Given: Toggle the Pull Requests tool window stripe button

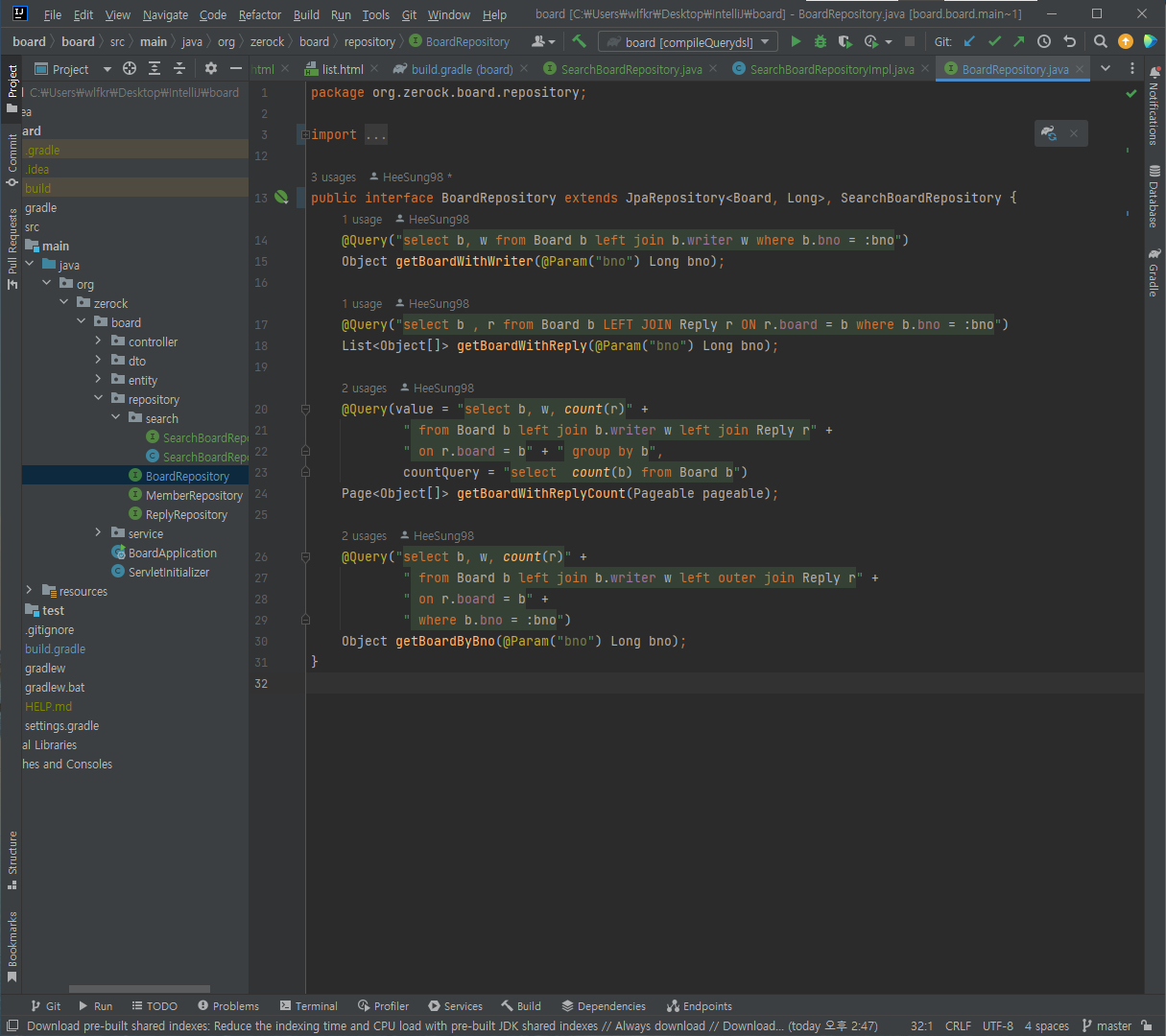Looking at the screenshot, I should (x=12, y=247).
